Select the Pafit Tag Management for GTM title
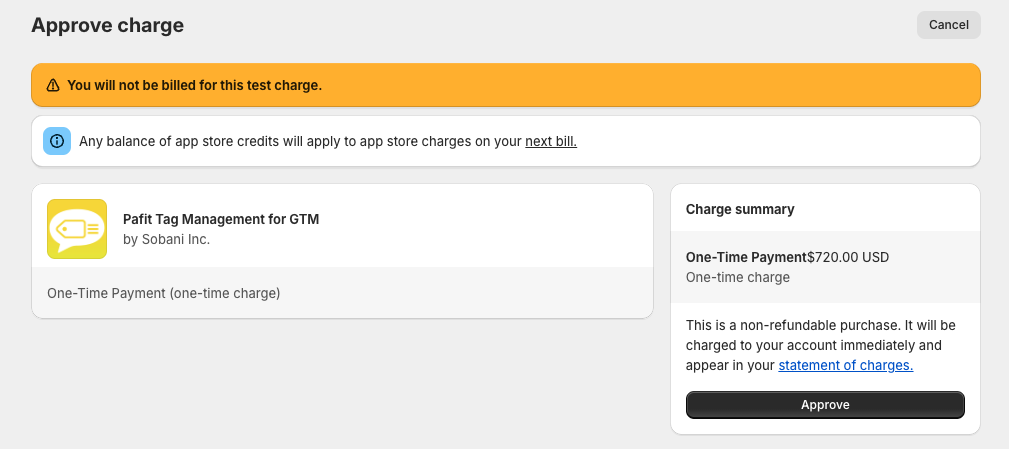The height and width of the screenshot is (449, 1009). [221, 219]
